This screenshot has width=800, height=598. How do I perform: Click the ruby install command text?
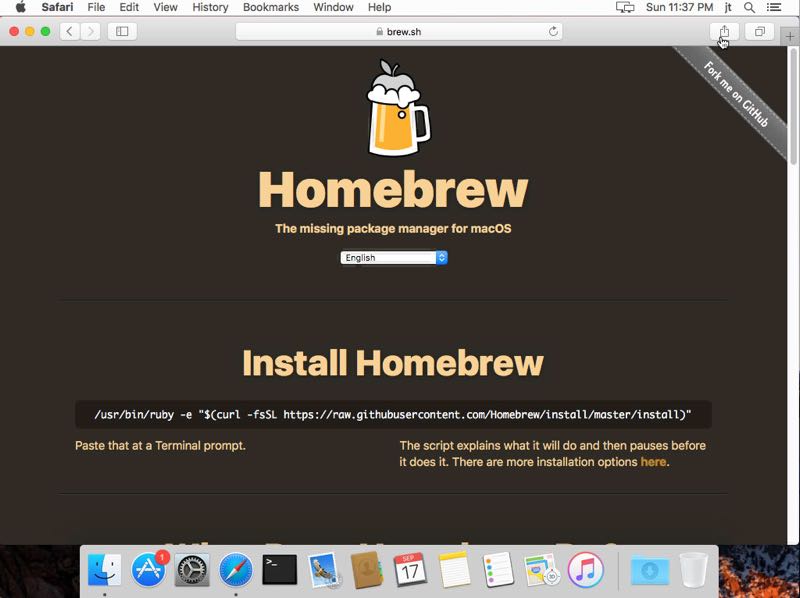click(x=393, y=414)
